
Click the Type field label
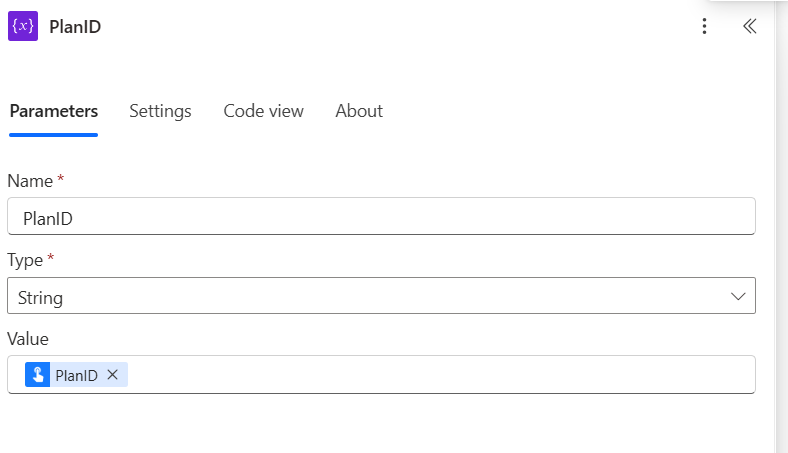pyautogui.click(x=25, y=260)
